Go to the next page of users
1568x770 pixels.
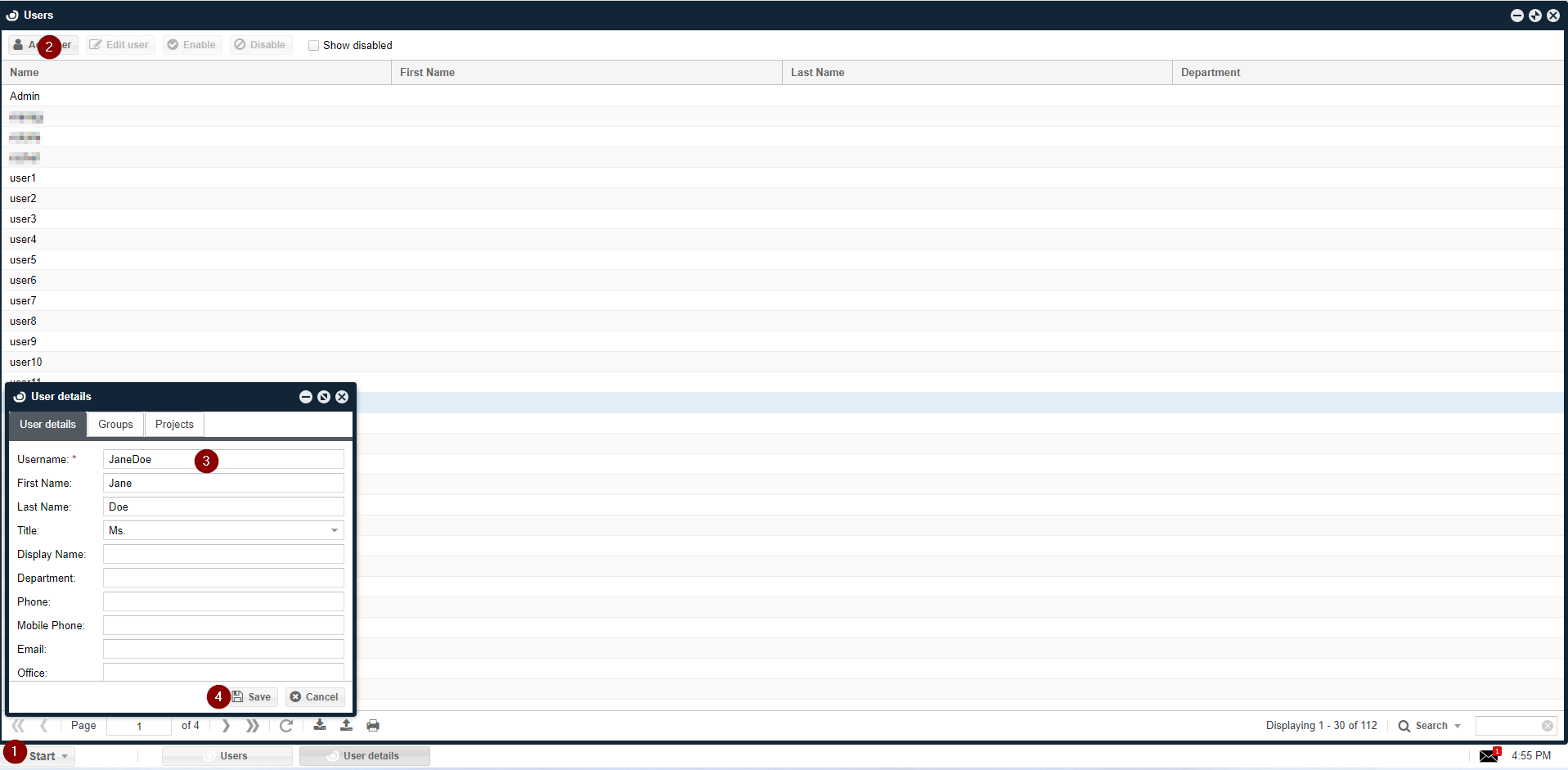226,725
